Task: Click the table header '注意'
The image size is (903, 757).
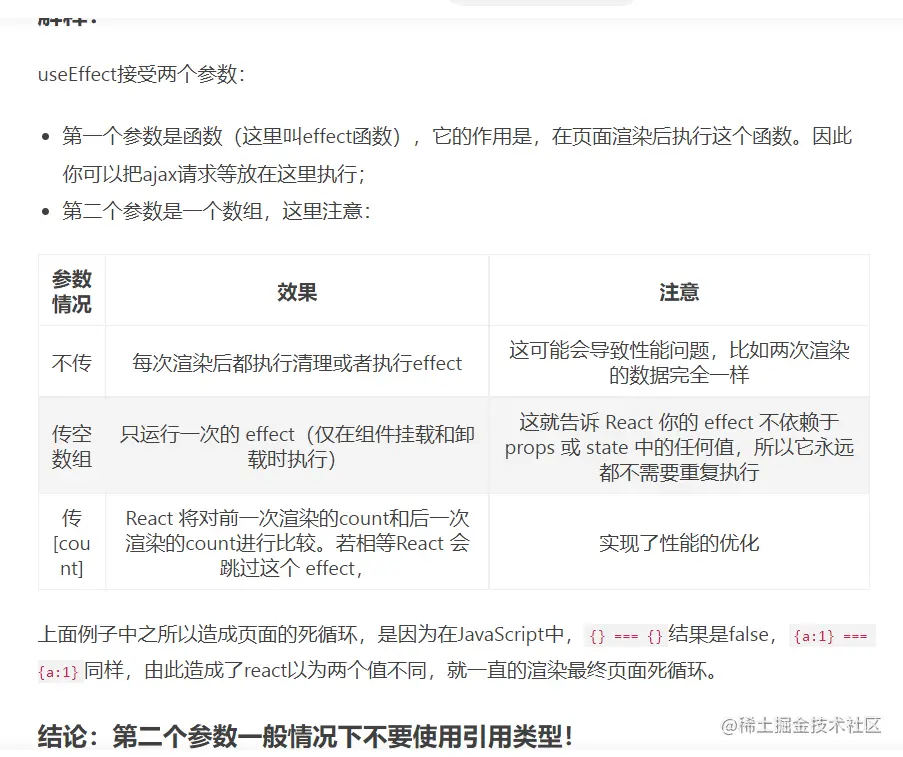Action: tap(679, 292)
